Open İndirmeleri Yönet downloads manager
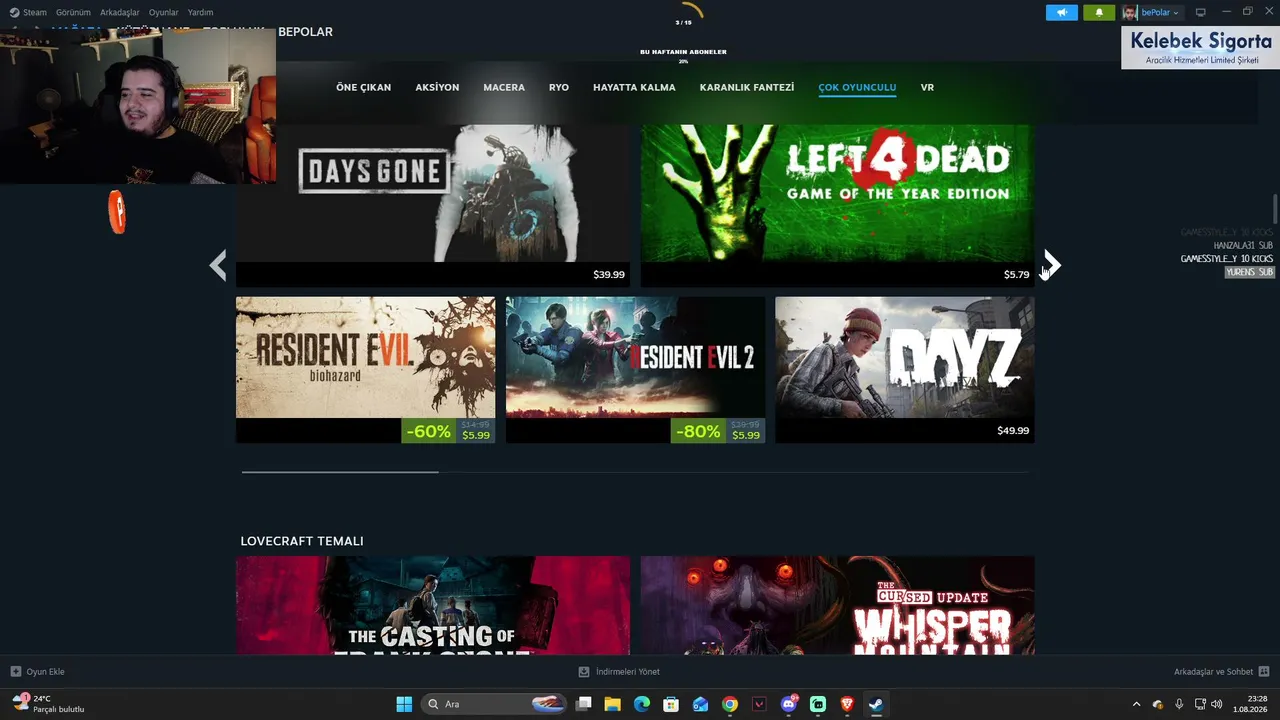1280x720 pixels. click(x=619, y=672)
